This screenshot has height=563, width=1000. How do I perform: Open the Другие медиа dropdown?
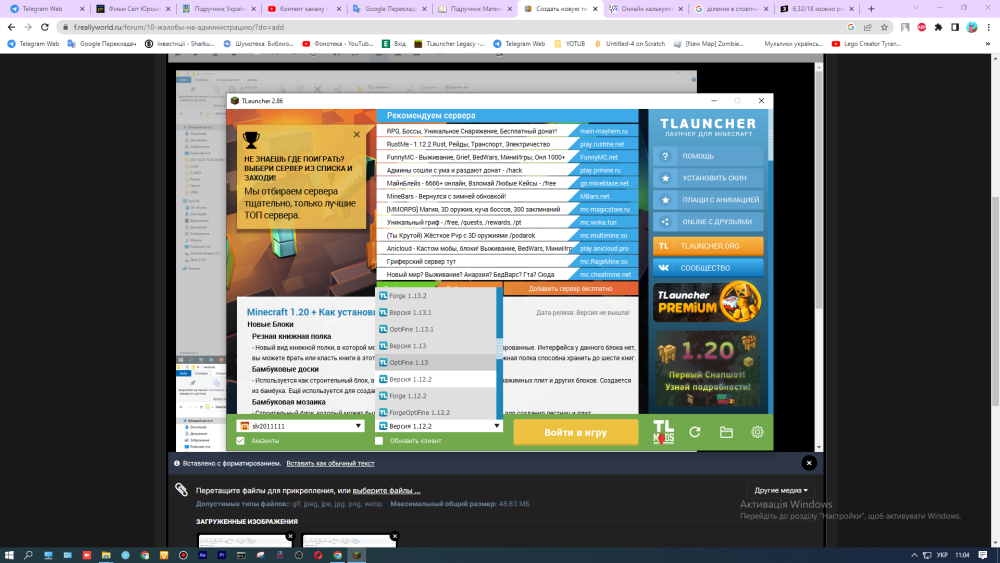click(x=781, y=490)
